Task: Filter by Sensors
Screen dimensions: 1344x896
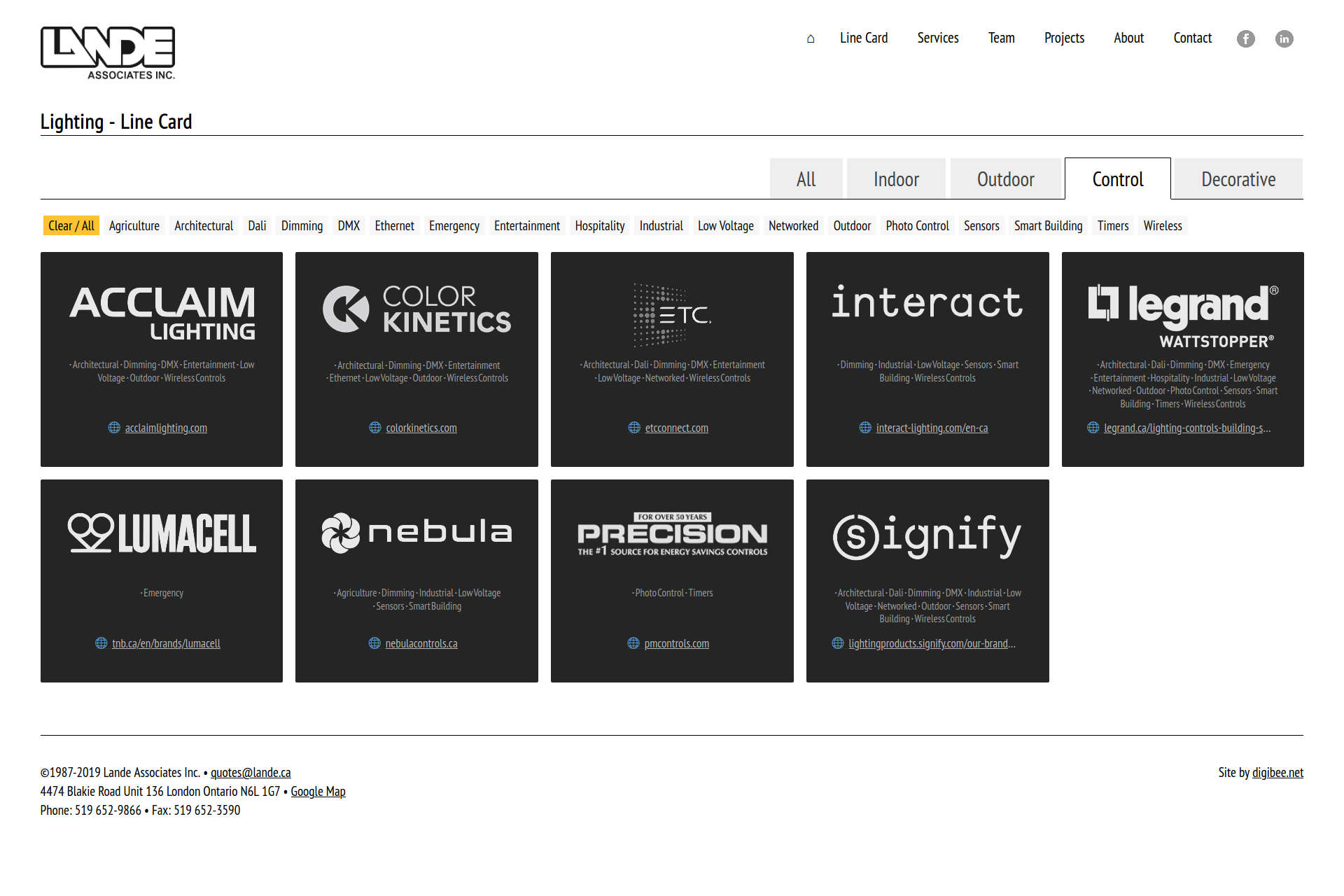Action: (x=981, y=225)
